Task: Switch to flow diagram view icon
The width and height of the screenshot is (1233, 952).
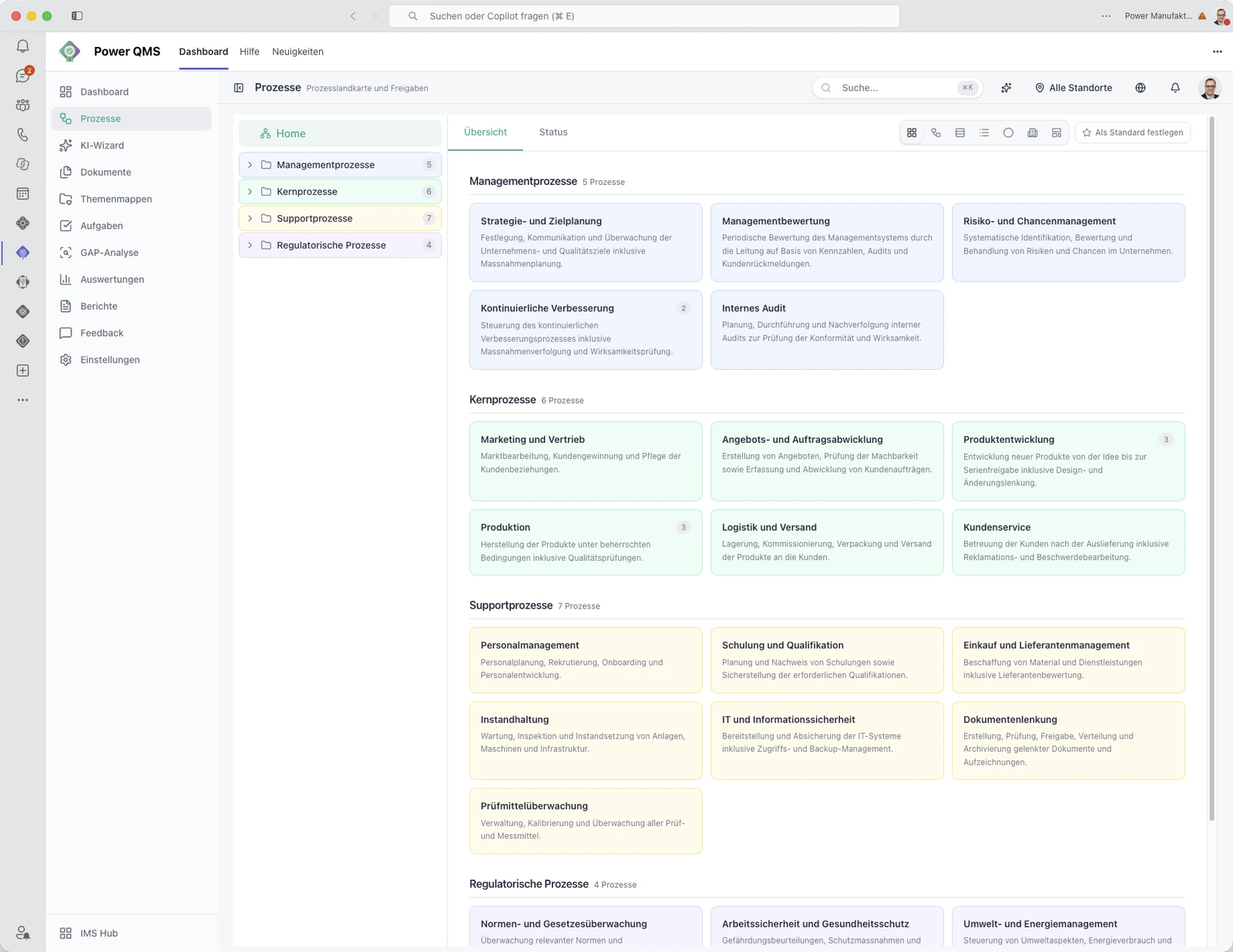Action: (936, 132)
